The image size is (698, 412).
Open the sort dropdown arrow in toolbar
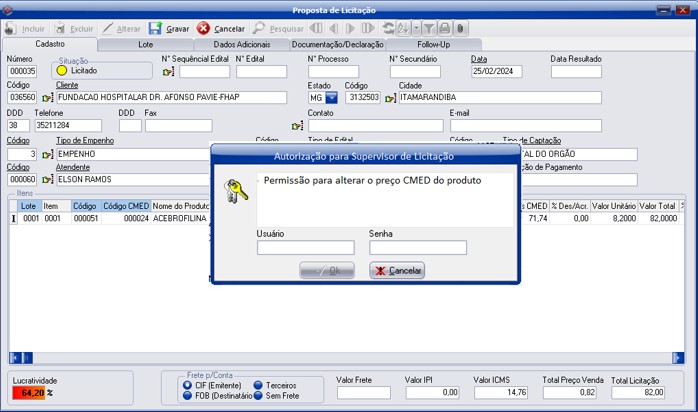[x=416, y=28]
